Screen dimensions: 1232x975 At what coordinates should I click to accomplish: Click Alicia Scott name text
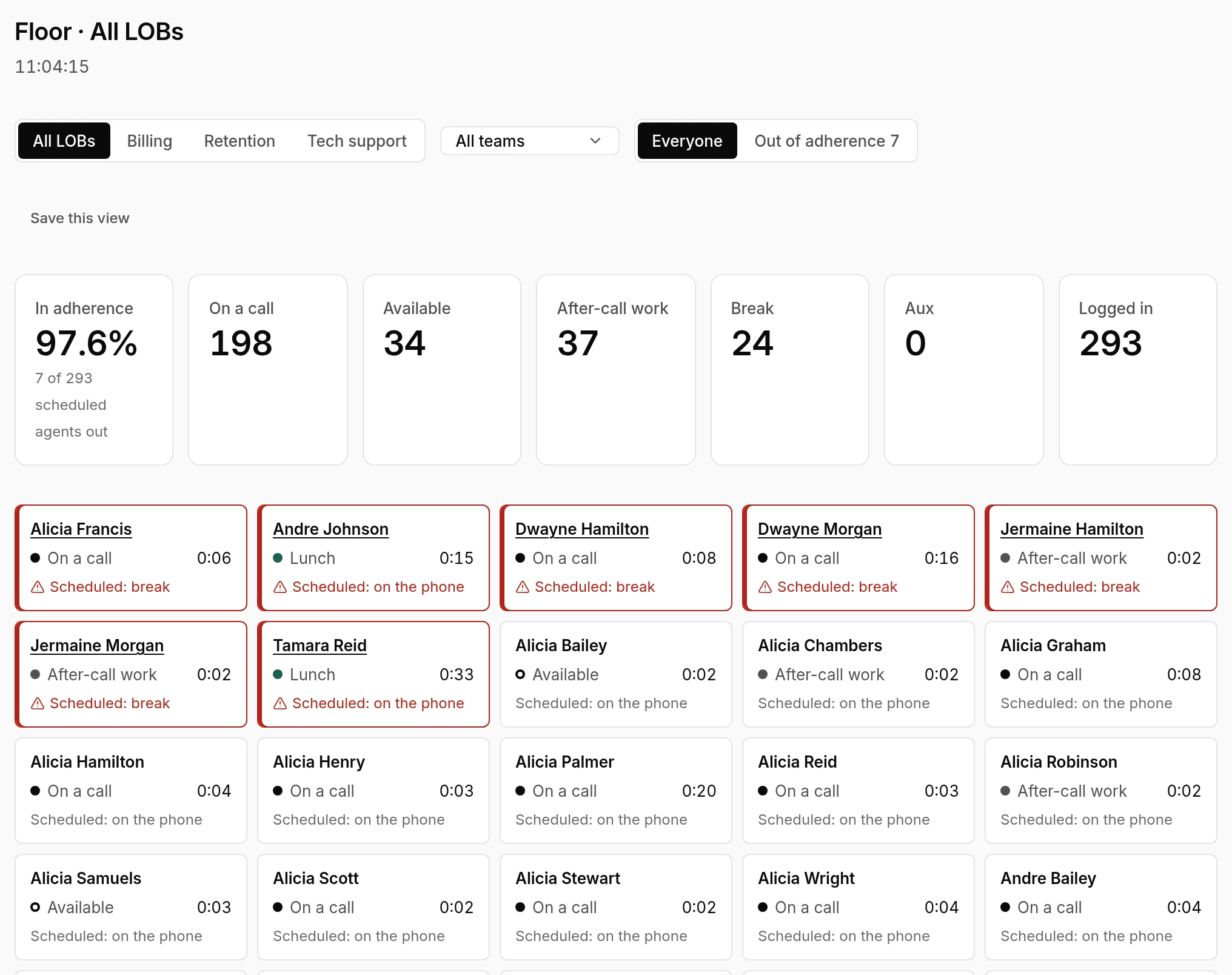316,878
